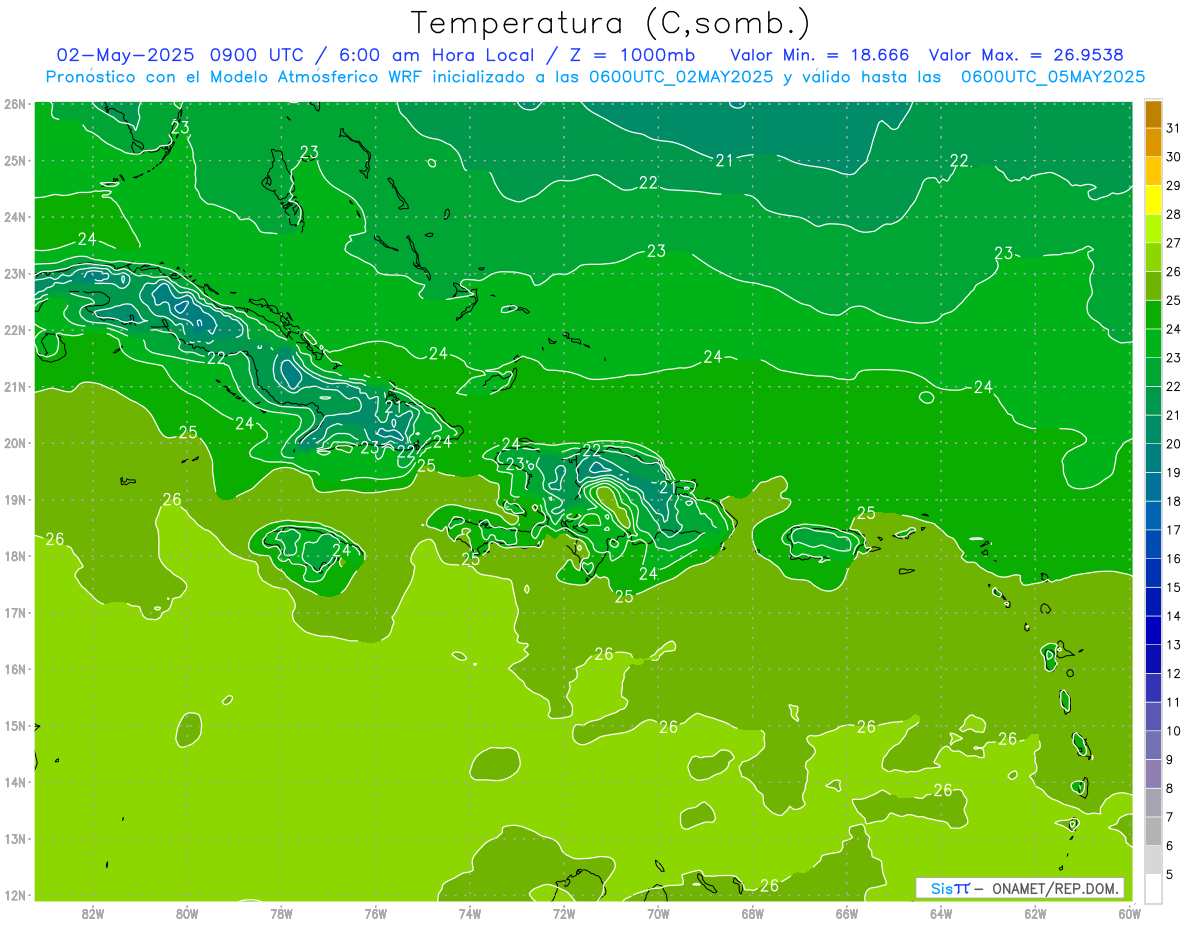This screenshot has height=927, width=1200.
Task: Click color scale label 31
Action: pyautogui.click(x=1174, y=127)
